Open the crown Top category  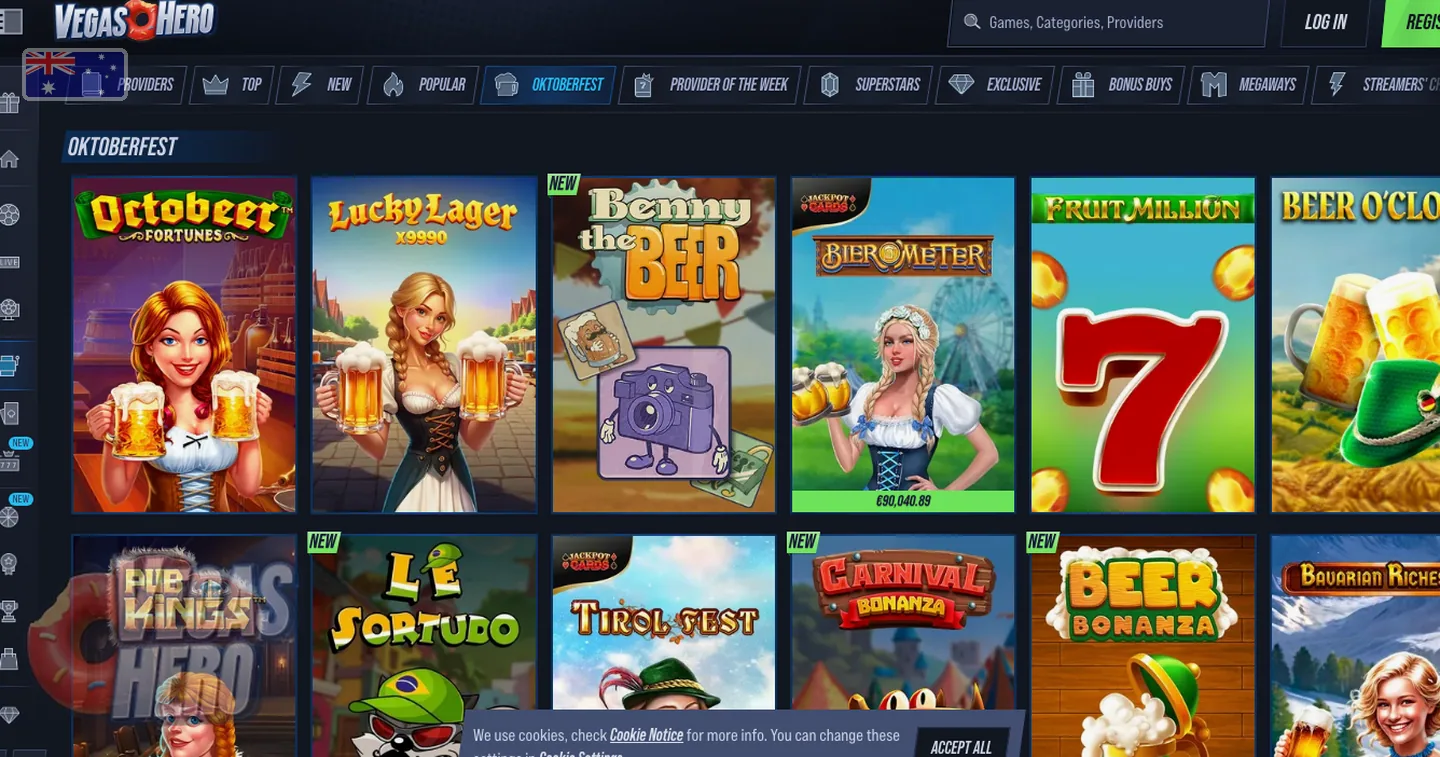232,85
